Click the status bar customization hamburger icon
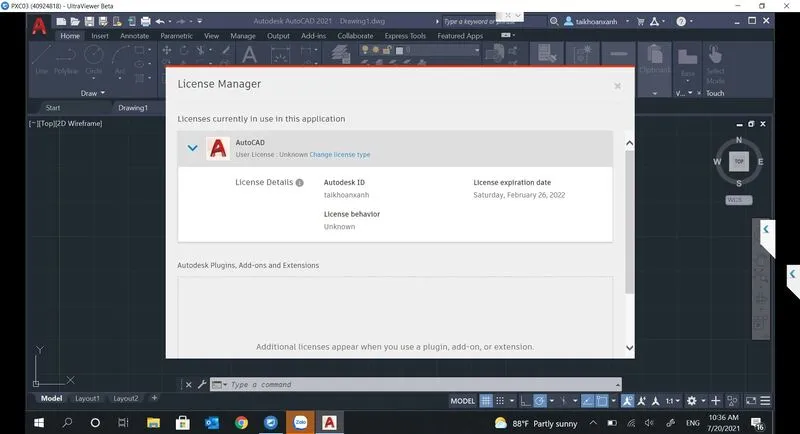 765,401
